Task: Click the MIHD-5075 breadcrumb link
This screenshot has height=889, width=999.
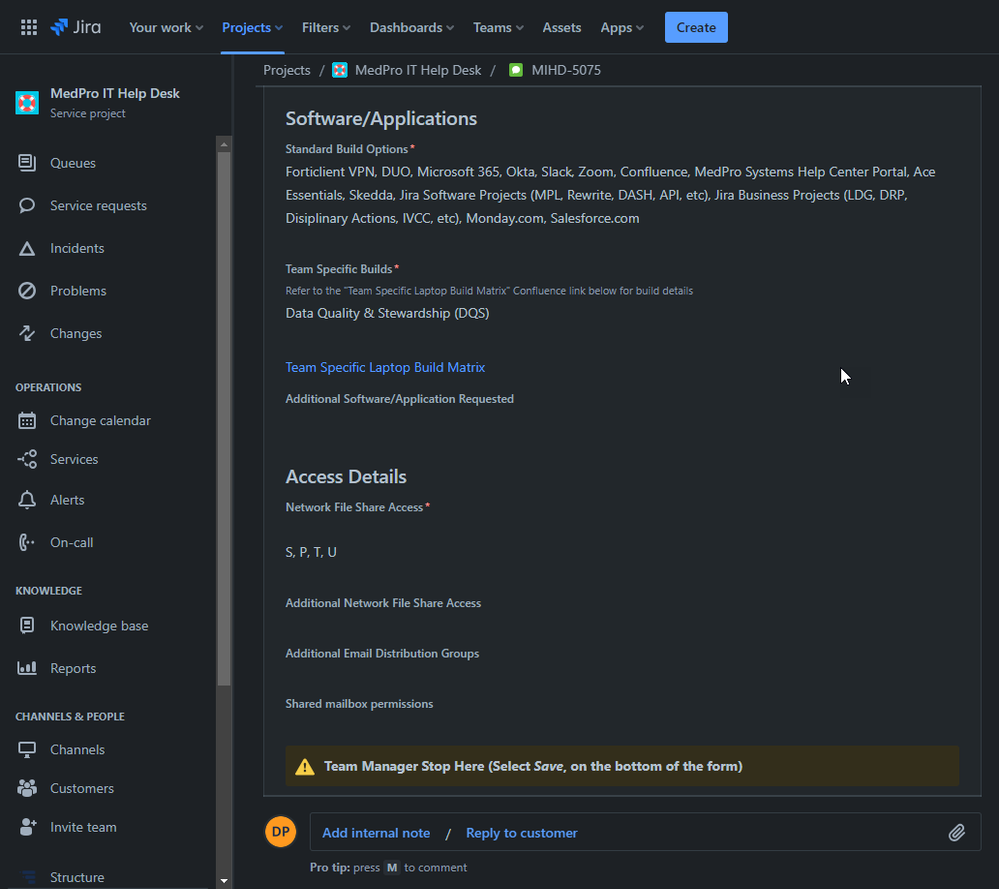Action: 566,70
